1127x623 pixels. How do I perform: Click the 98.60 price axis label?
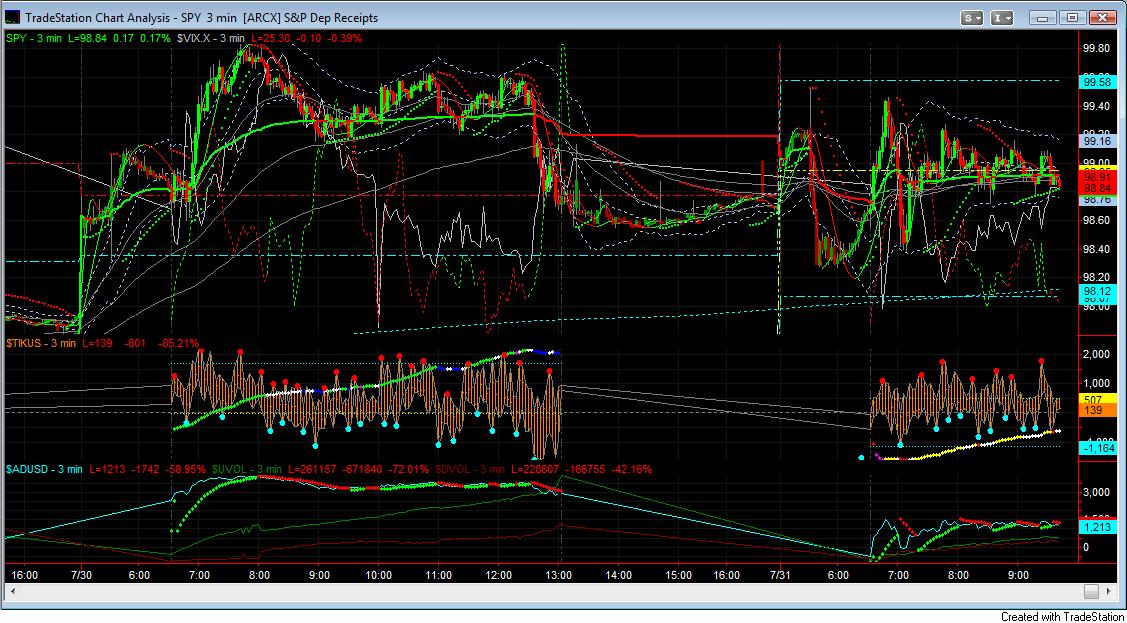1095,221
